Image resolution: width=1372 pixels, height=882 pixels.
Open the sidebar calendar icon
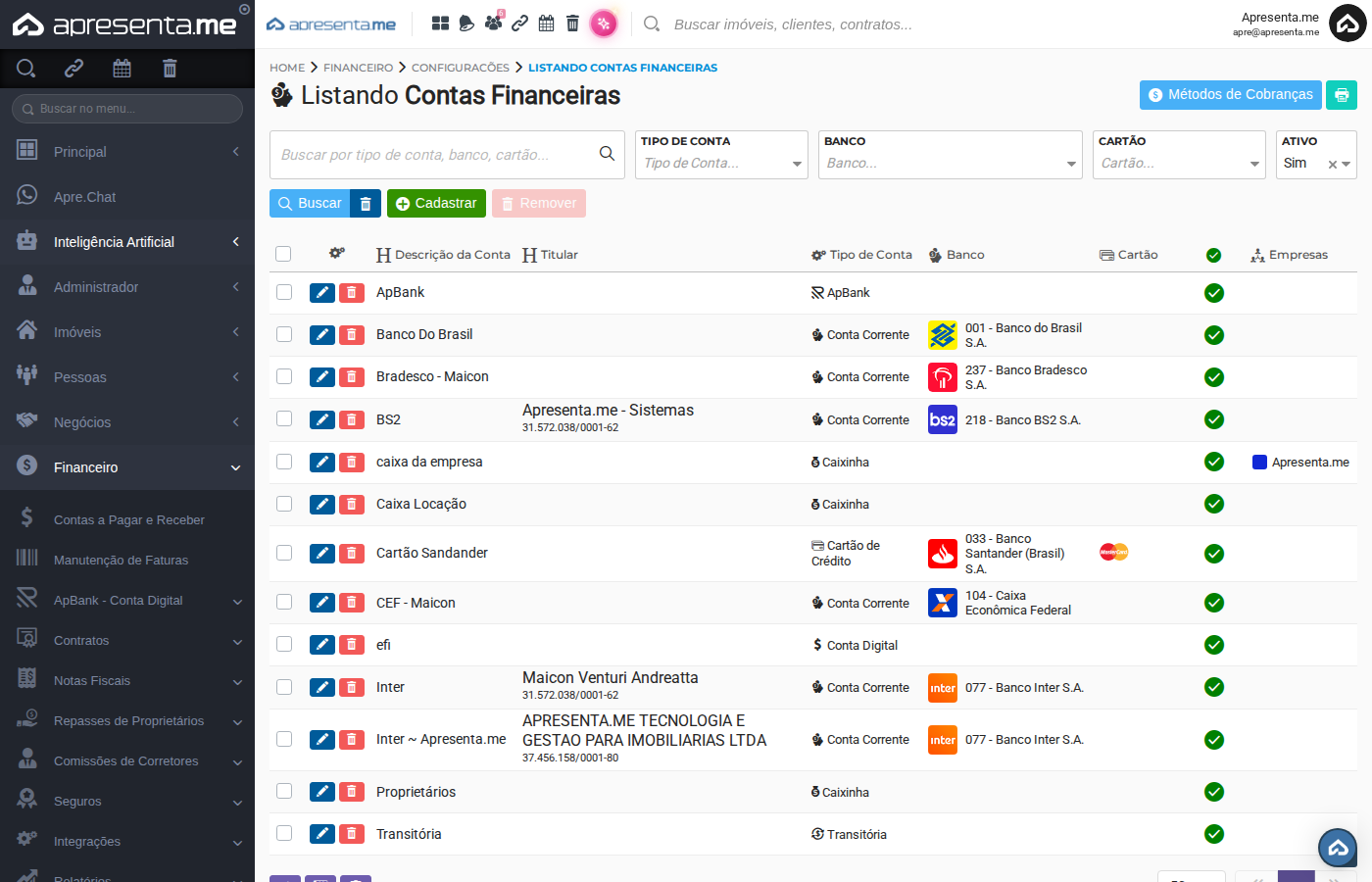click(x=122, y=68)
